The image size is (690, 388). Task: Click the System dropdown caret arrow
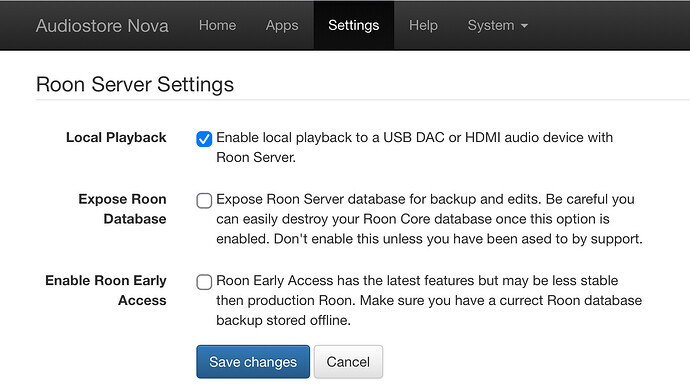(524, 26)
